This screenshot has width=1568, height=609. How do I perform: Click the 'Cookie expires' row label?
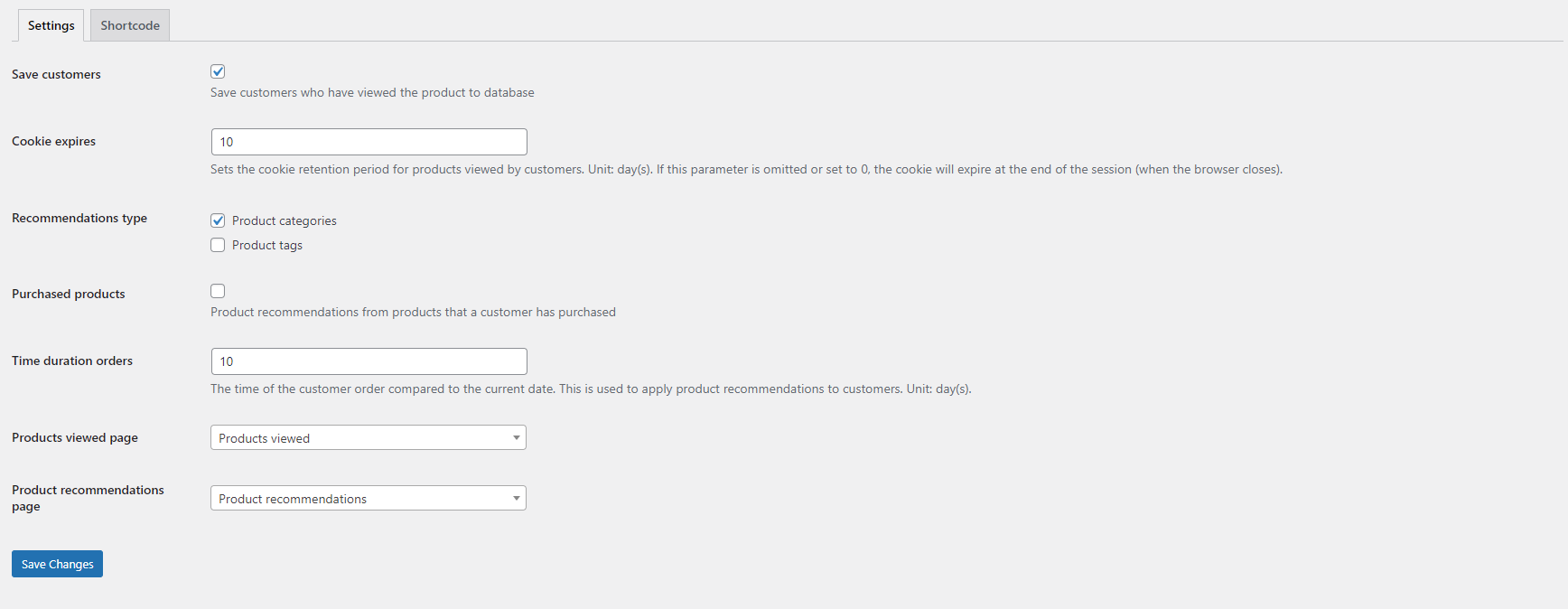coord(53,141)
